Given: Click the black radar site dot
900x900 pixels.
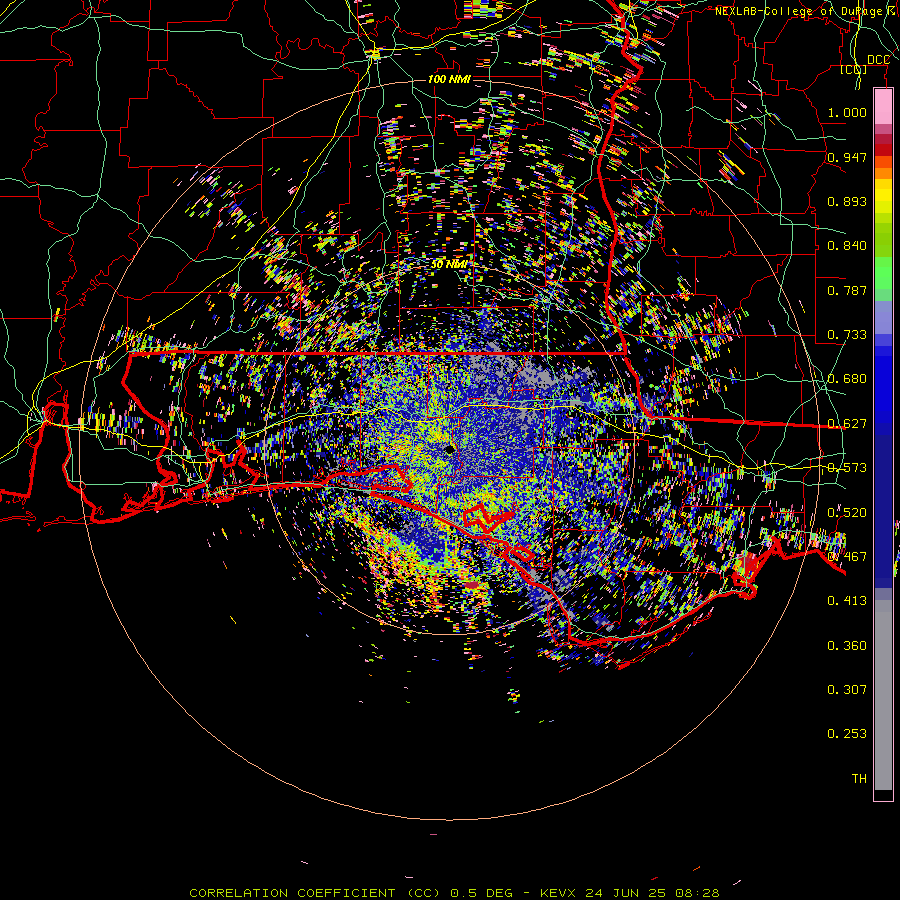Looking at the screenshot, I should (450, 449).
